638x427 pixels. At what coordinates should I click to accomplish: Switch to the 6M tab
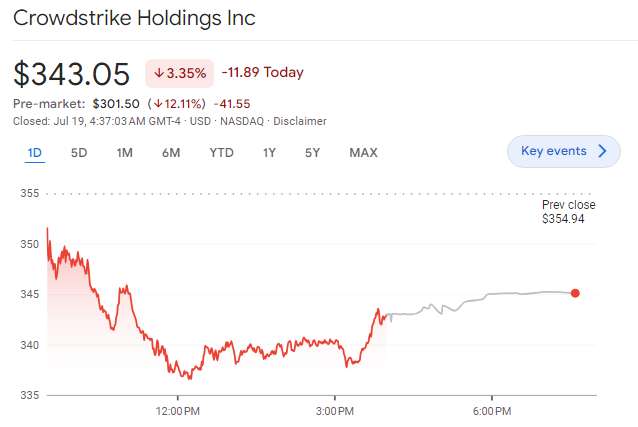[171, 152]
